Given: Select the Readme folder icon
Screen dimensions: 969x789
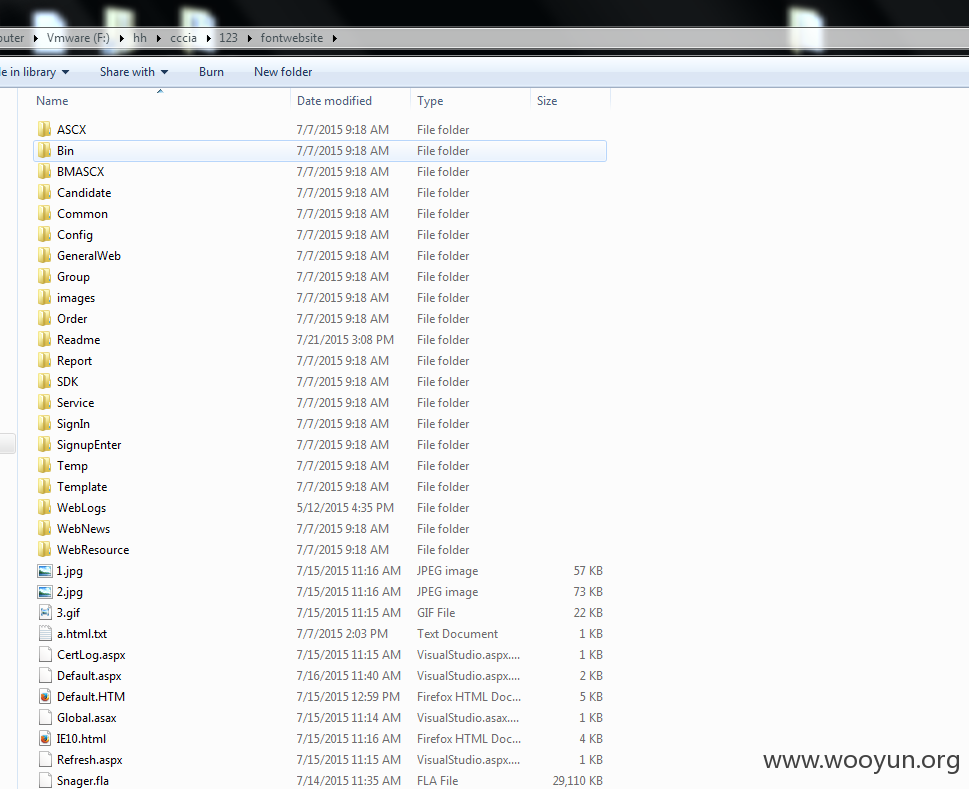Looking at the screenshot, I should (x=44, y=339).
